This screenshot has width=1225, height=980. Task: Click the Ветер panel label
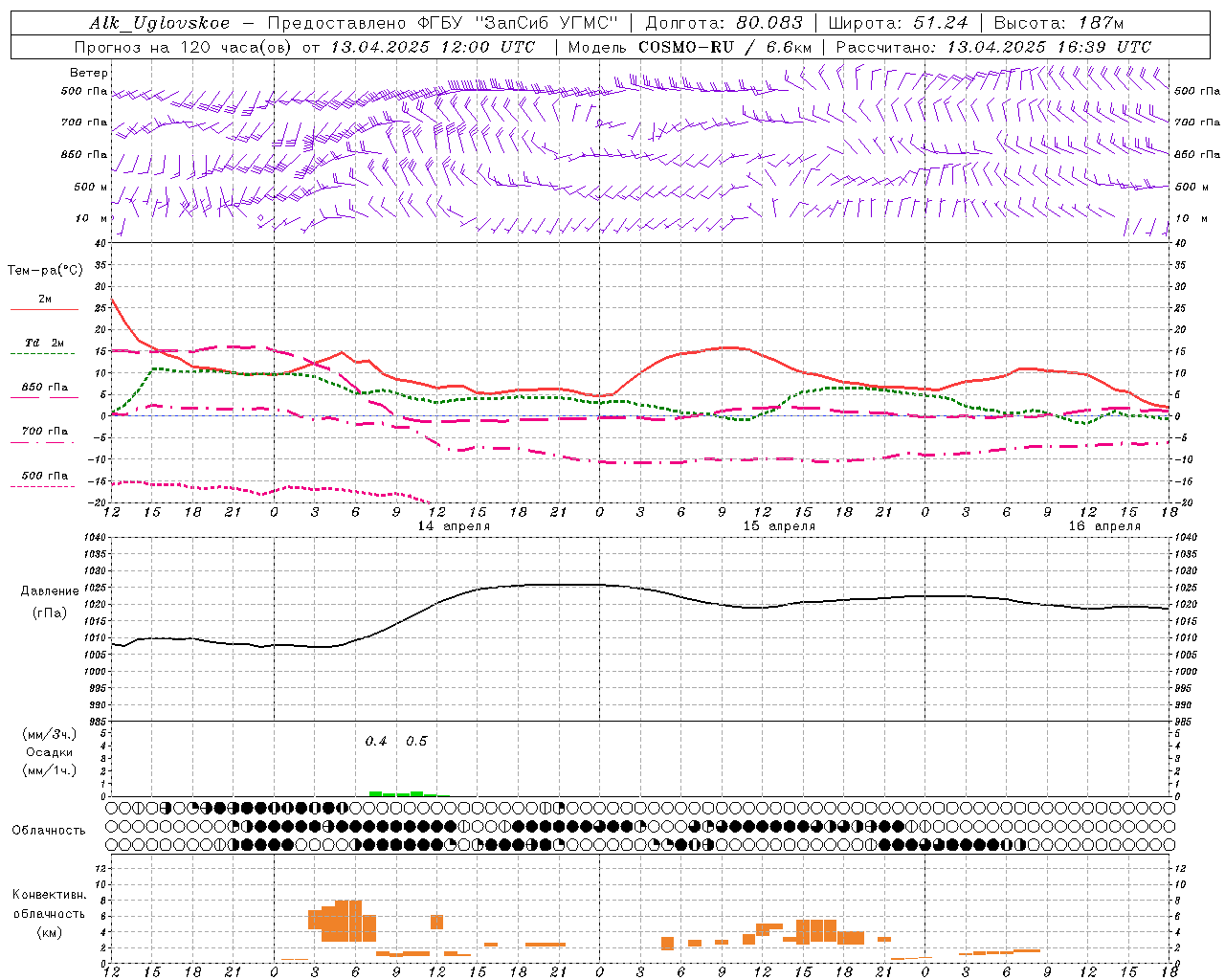[89, 73]
